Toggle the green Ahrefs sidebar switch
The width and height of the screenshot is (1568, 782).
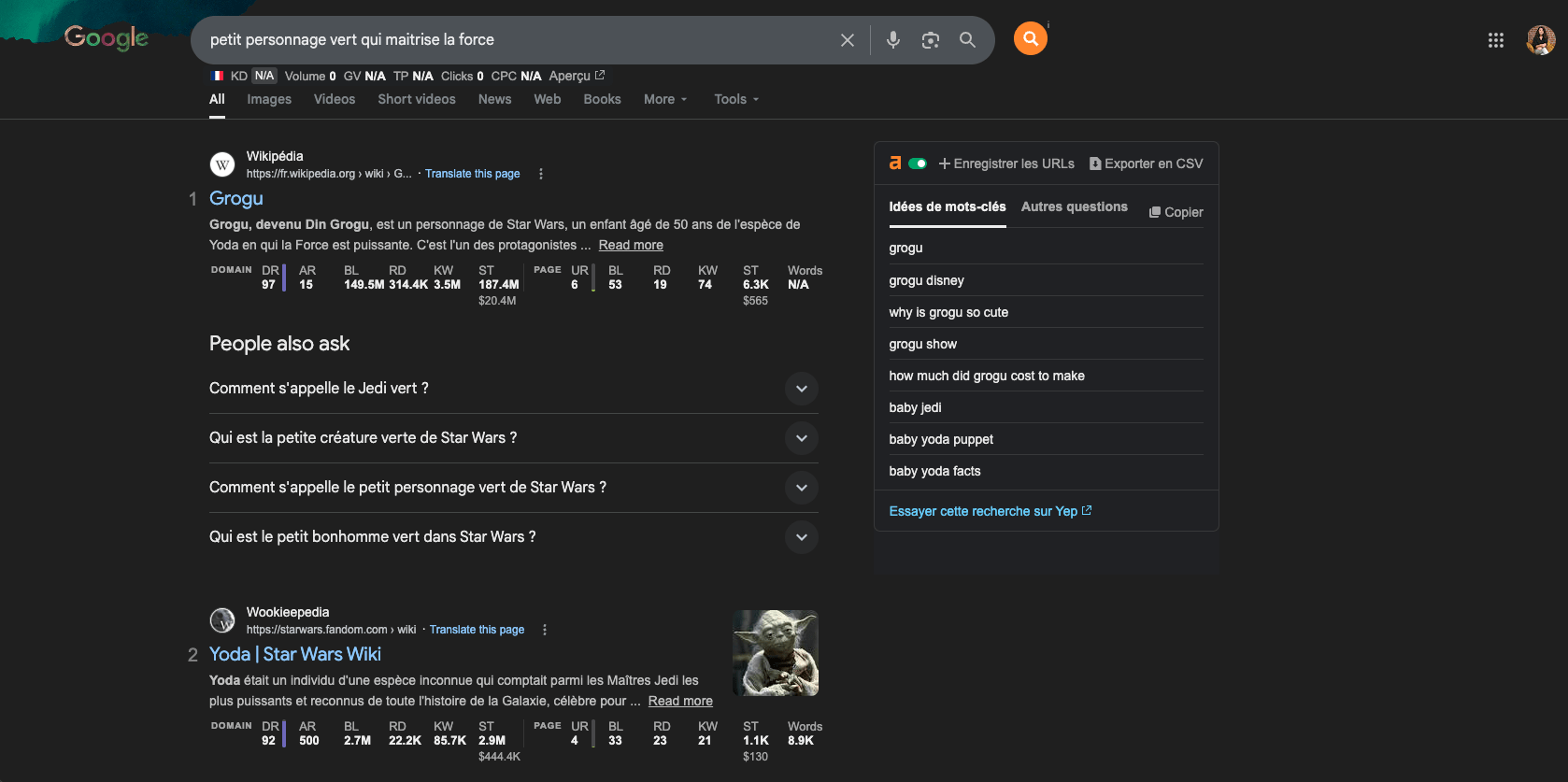(918, 164)
